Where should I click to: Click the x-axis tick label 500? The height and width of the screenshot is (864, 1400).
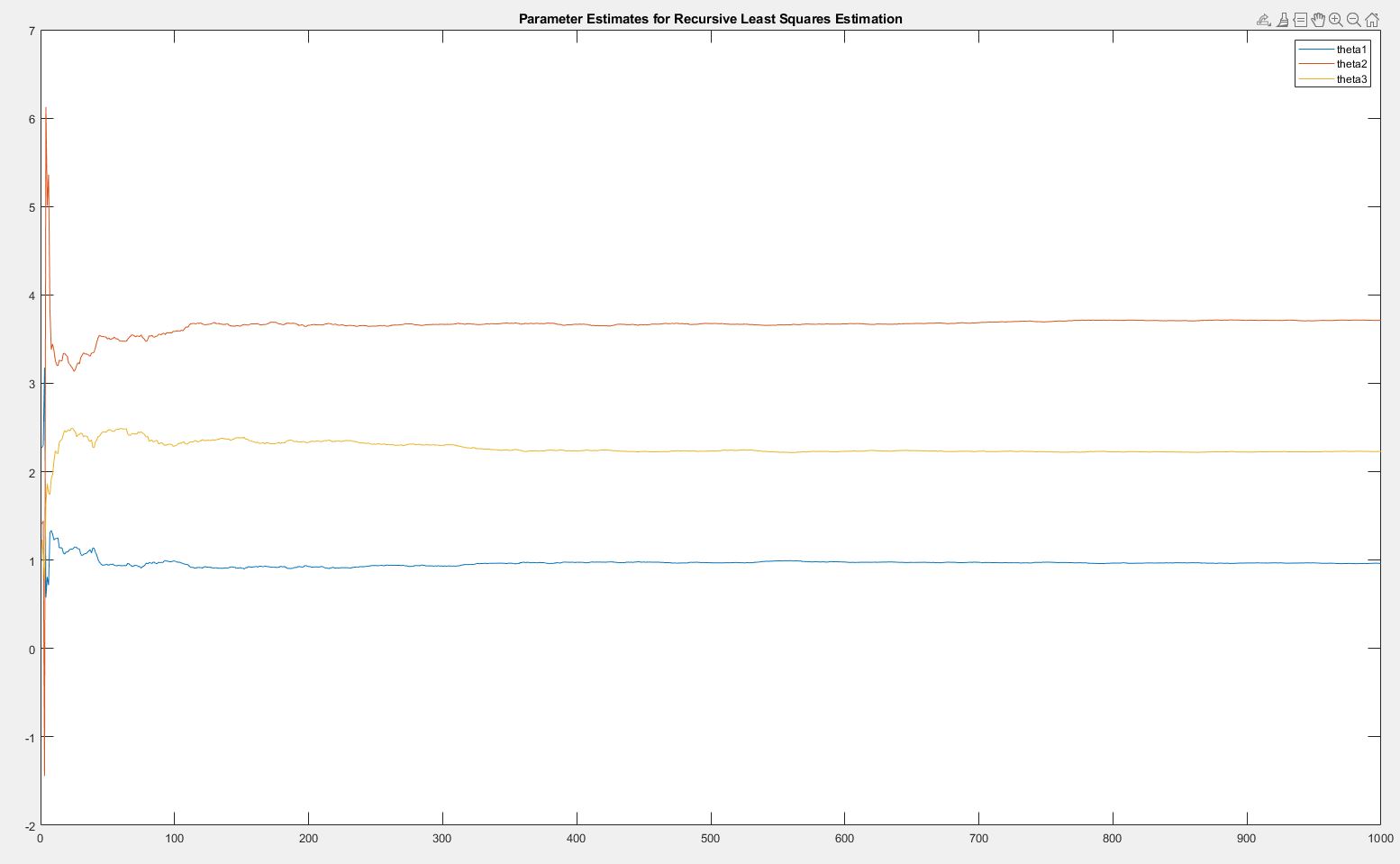(711, 839)
